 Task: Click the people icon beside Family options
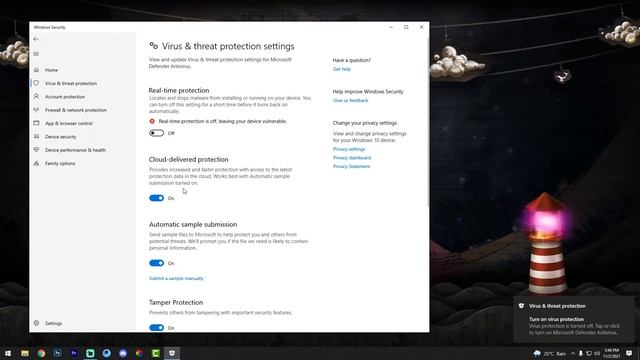(x=36, y=163)
